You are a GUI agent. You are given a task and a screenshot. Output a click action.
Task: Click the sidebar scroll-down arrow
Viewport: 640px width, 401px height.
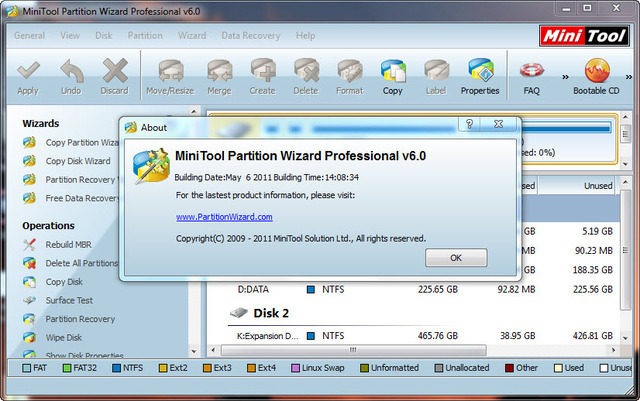click(194, 351)
